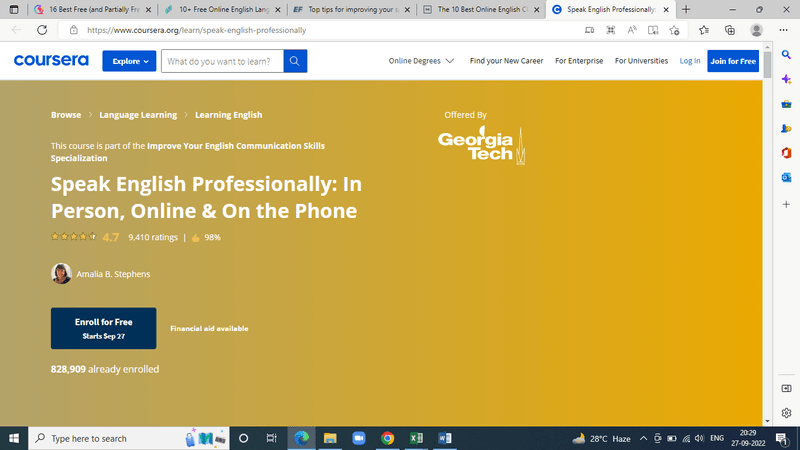Image resolution: width=800 pixels, height=450 pixels.
Task: Open File Explorer from the taskbar
Action: [330, 438]
